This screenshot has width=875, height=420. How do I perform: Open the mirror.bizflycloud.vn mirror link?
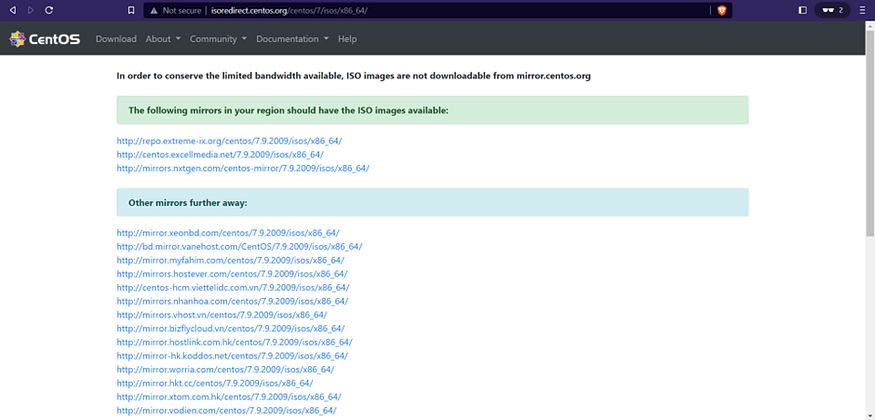coord(230,329)
